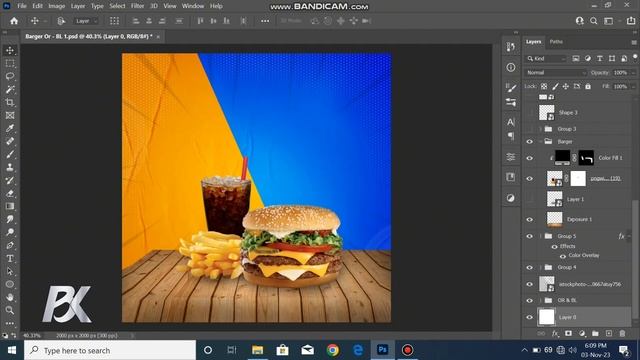Switch to the Paths tab

pyautogui.click(x=556, y=42)
